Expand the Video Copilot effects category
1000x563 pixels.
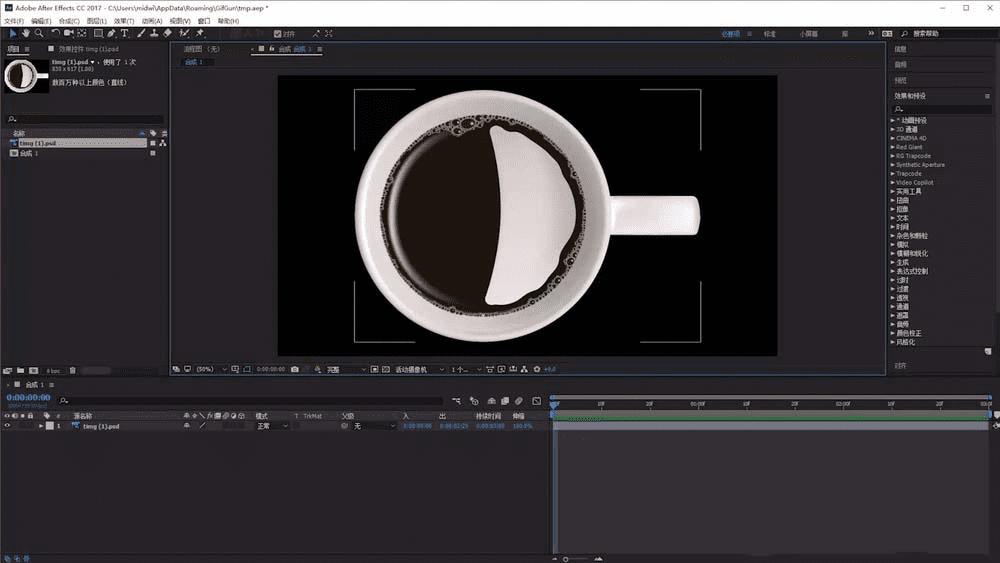click(893, 182)
